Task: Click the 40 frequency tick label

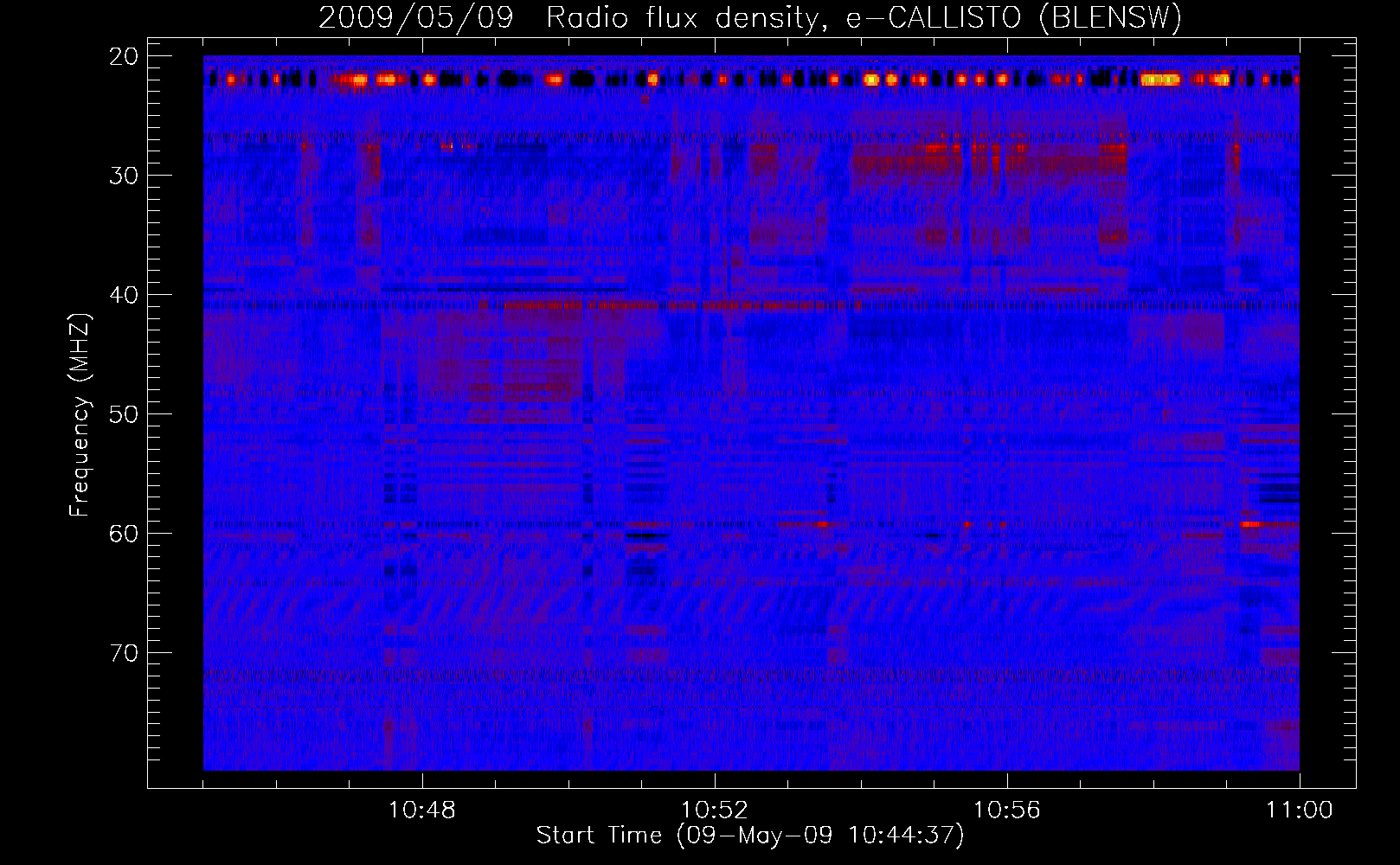Action: [125, 295]
